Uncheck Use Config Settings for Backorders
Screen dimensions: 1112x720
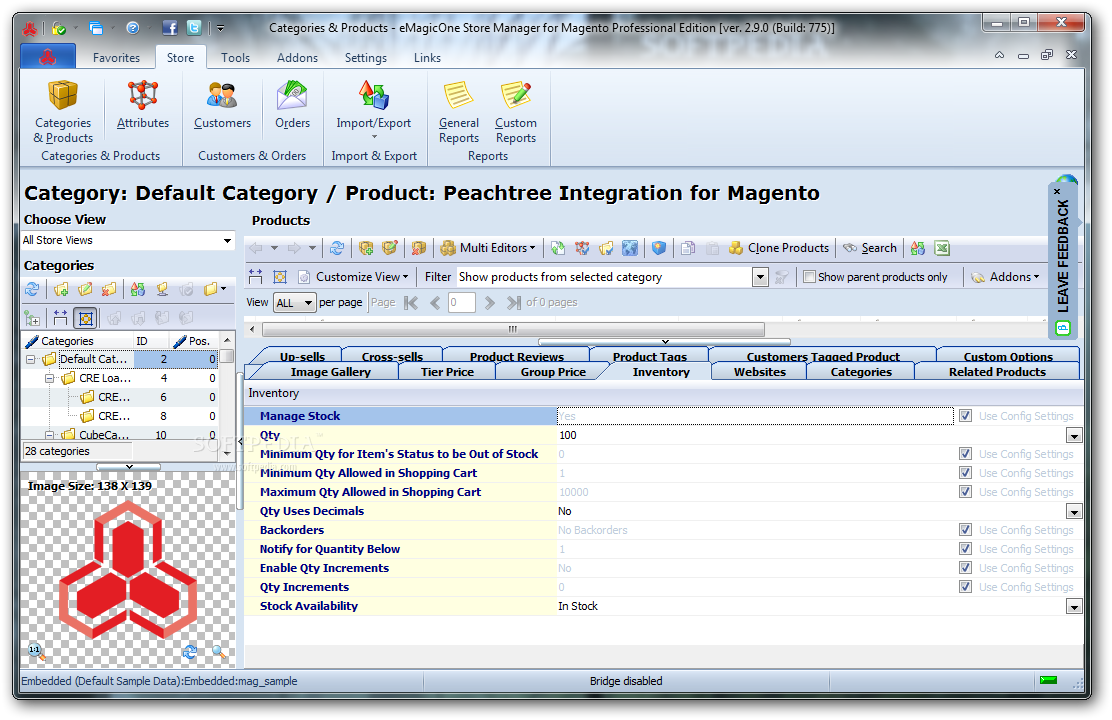coord(965,529)
